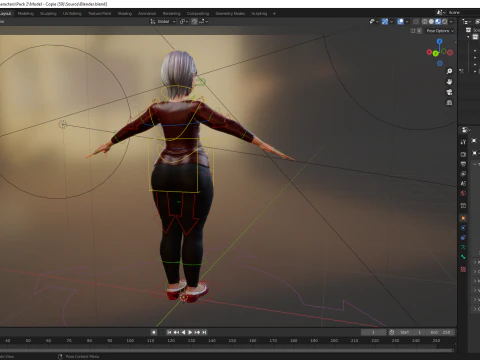This screenshot has width=480, height=360.
Task: Play the animation forward
Action: tap(190, 332)
